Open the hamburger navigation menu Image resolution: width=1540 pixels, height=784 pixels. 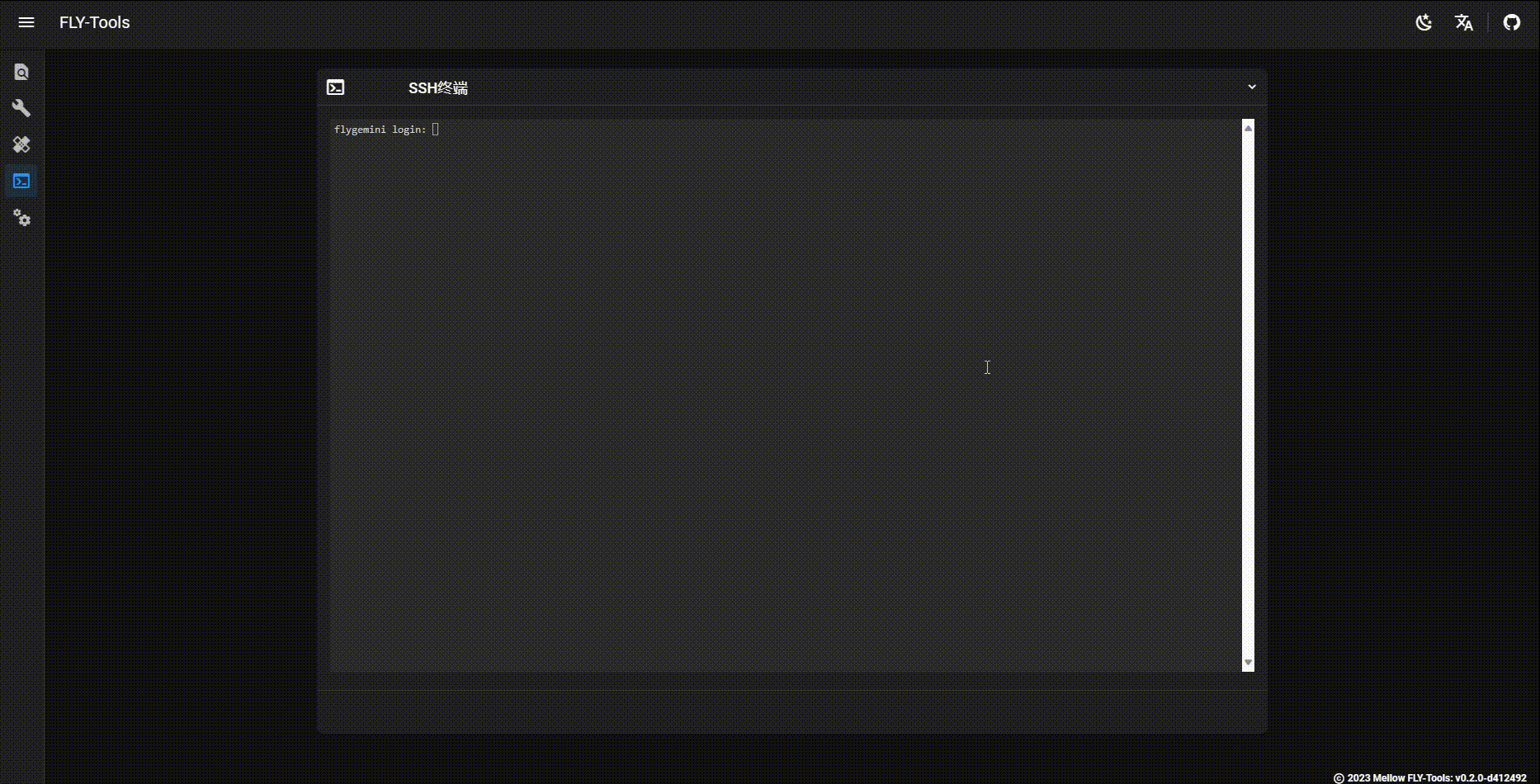[x=26, y=22]
